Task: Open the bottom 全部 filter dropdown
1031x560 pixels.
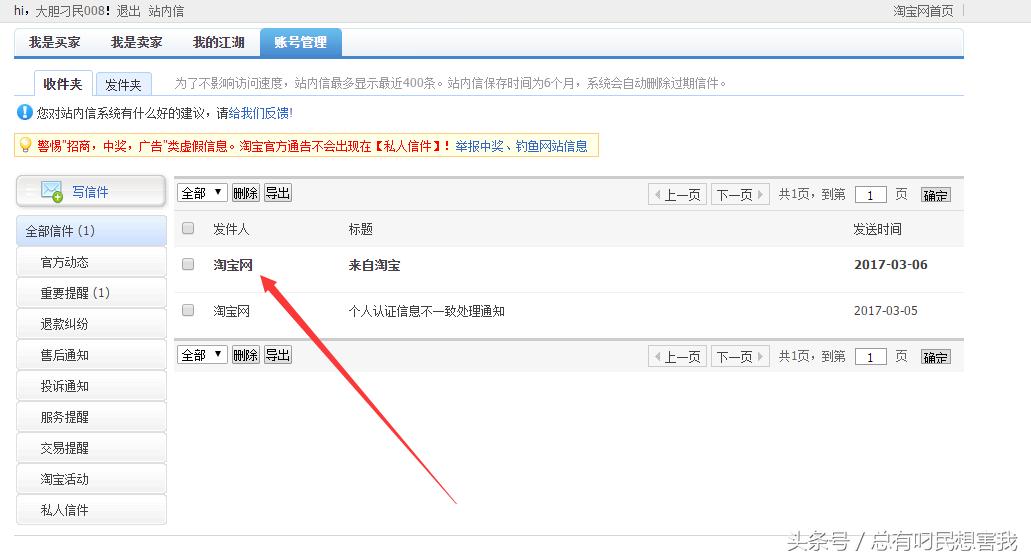Action: (203, 355)
